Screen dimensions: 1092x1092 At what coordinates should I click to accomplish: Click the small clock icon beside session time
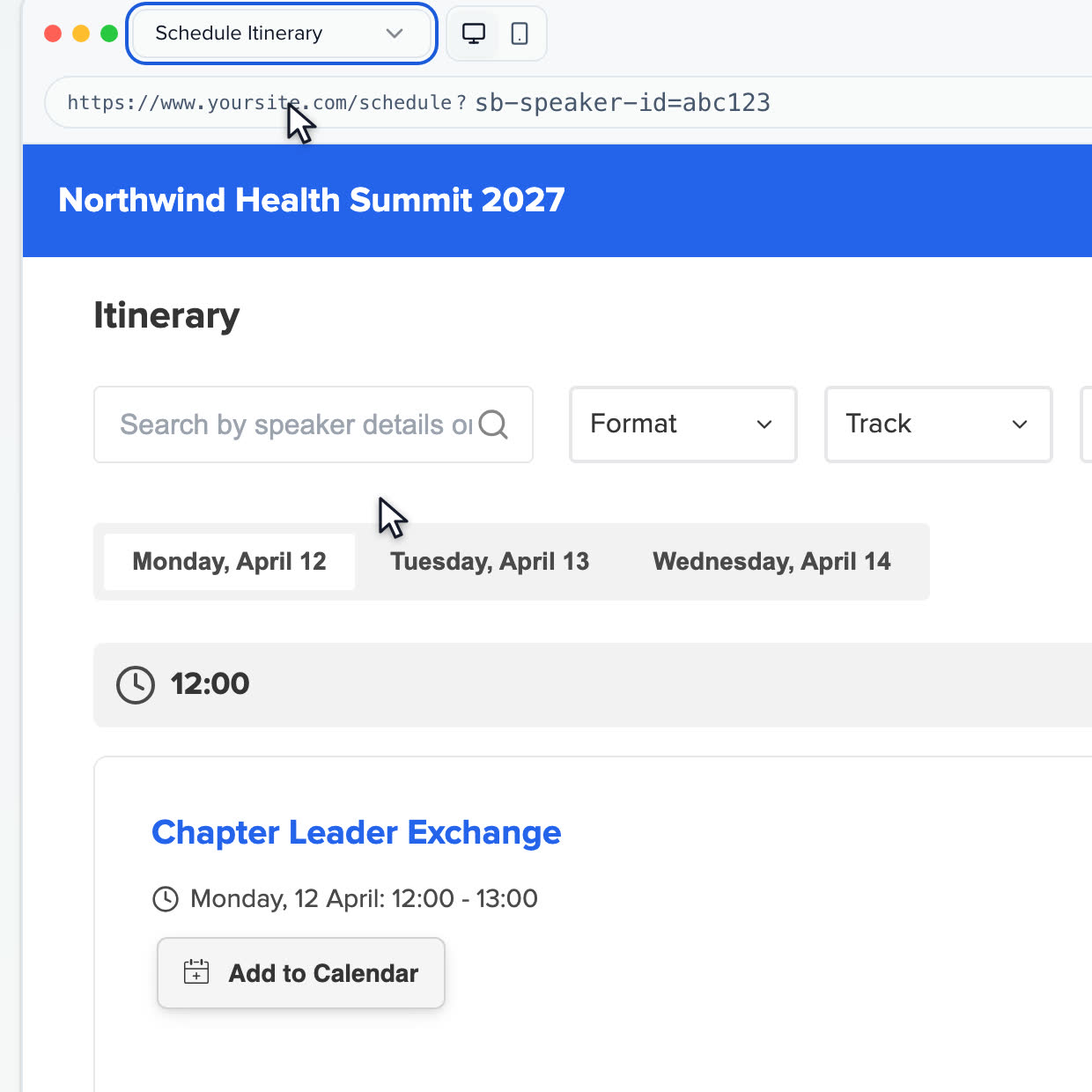(x=166, y=899)
